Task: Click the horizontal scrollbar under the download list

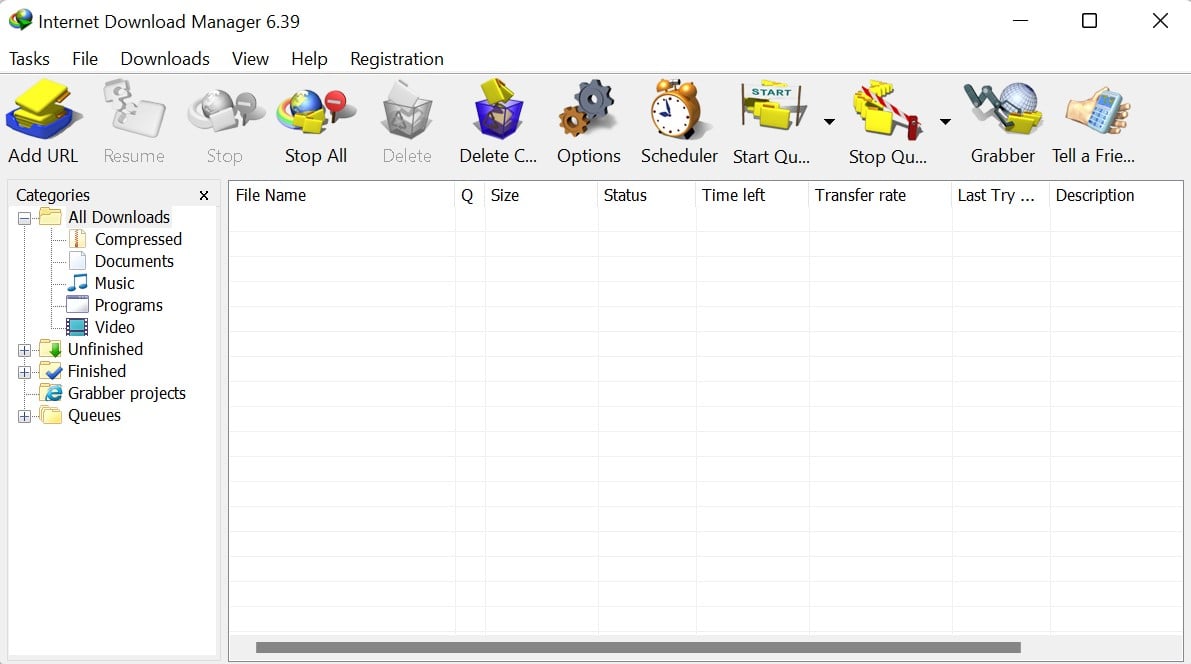Action: pyautogui.click(x=638, y=647)
